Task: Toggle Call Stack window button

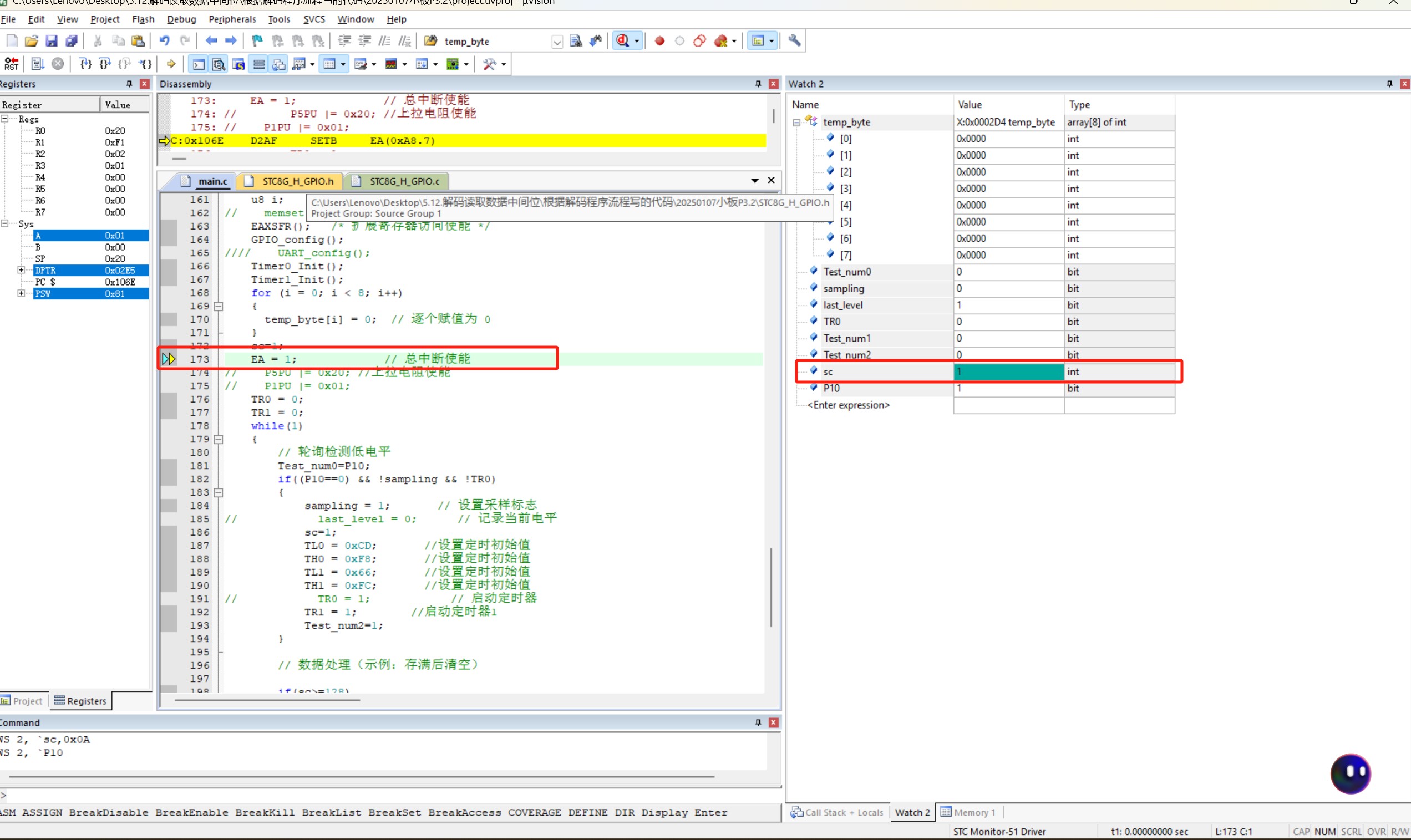Action: point(278,64)
